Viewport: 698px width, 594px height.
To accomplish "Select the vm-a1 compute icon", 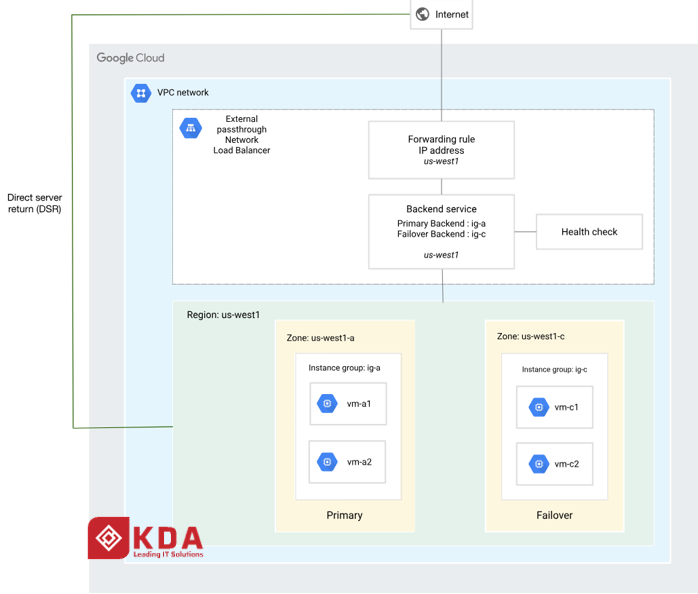I will pos(327,403).
